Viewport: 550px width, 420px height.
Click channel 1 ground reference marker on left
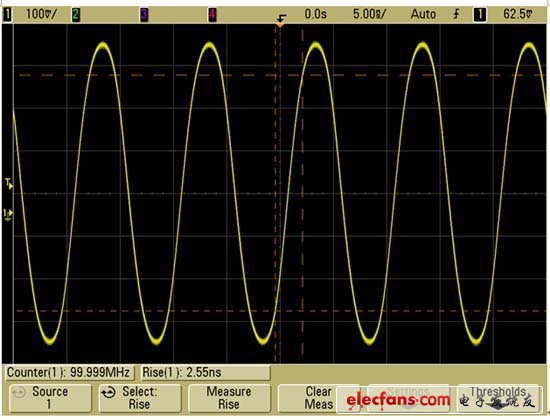tap(8, 215)
